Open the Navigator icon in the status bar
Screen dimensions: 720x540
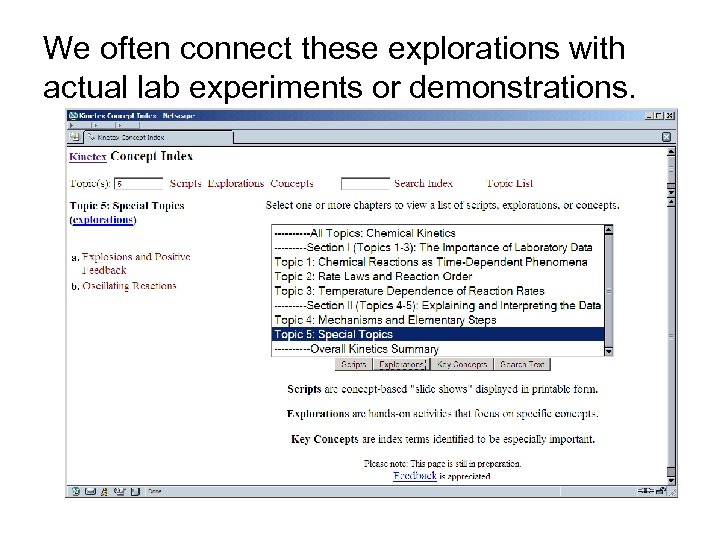click(x=76, y=491)
